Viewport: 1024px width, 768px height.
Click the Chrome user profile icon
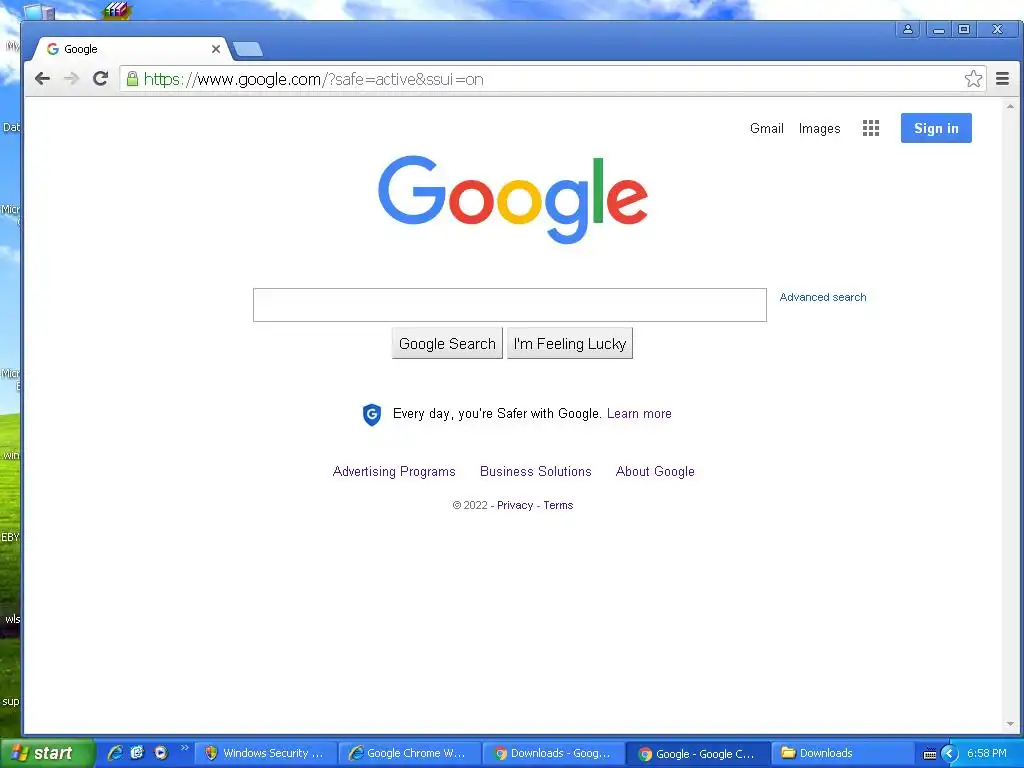[908, 29]
